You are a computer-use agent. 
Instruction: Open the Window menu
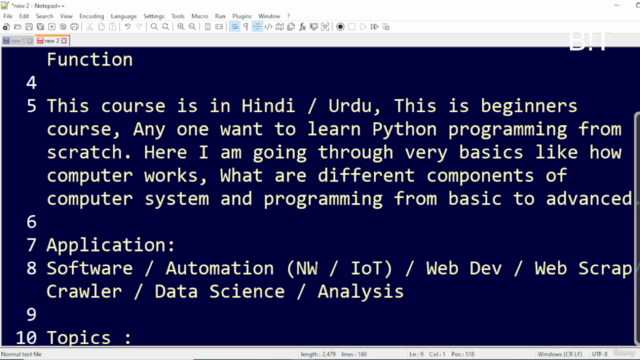point(269,16)
